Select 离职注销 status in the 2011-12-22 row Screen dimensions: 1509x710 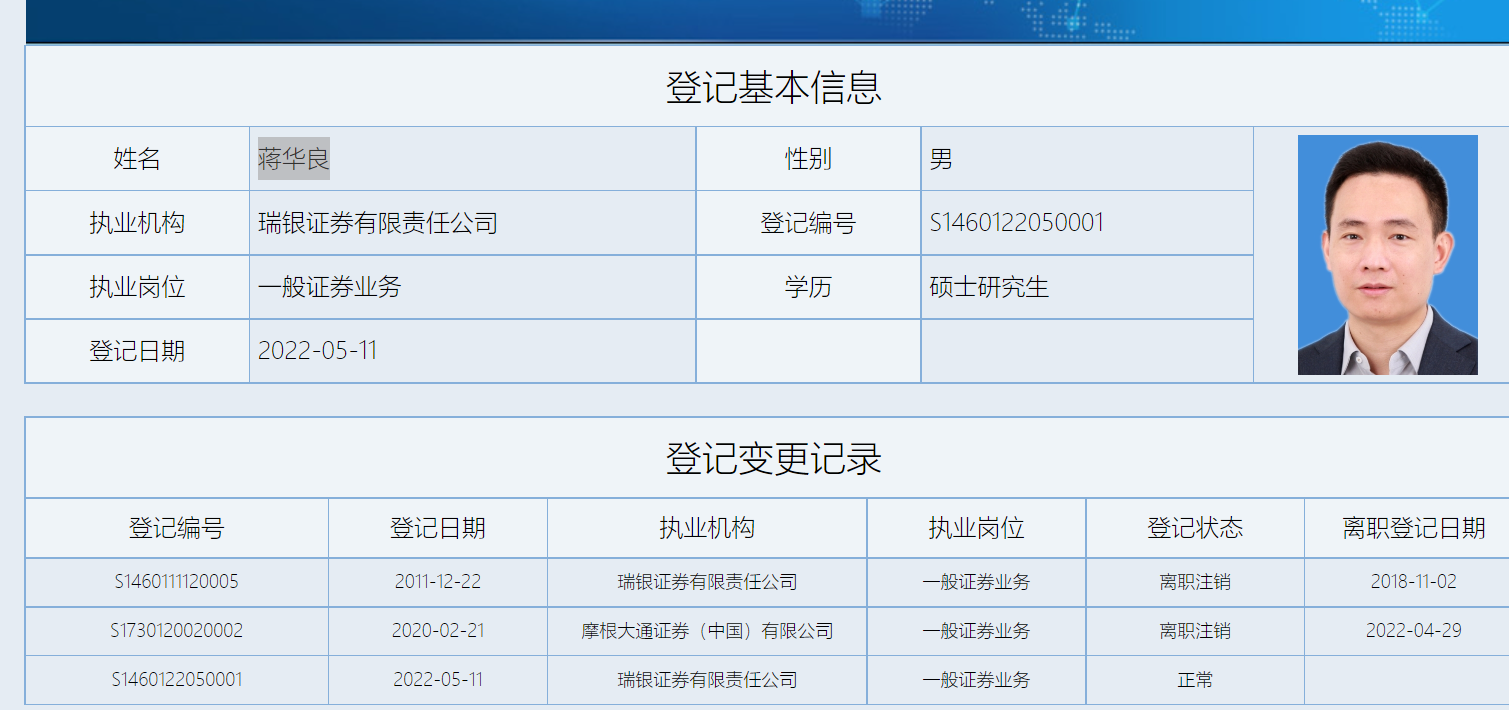pyautogui.click(x=1195, y=581)
